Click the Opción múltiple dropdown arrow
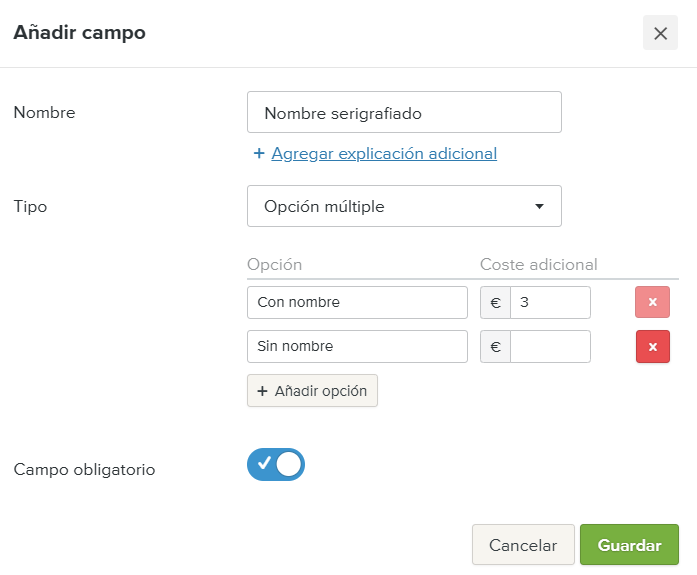This screenshot has width=697, height=575. tap(539, 206)
